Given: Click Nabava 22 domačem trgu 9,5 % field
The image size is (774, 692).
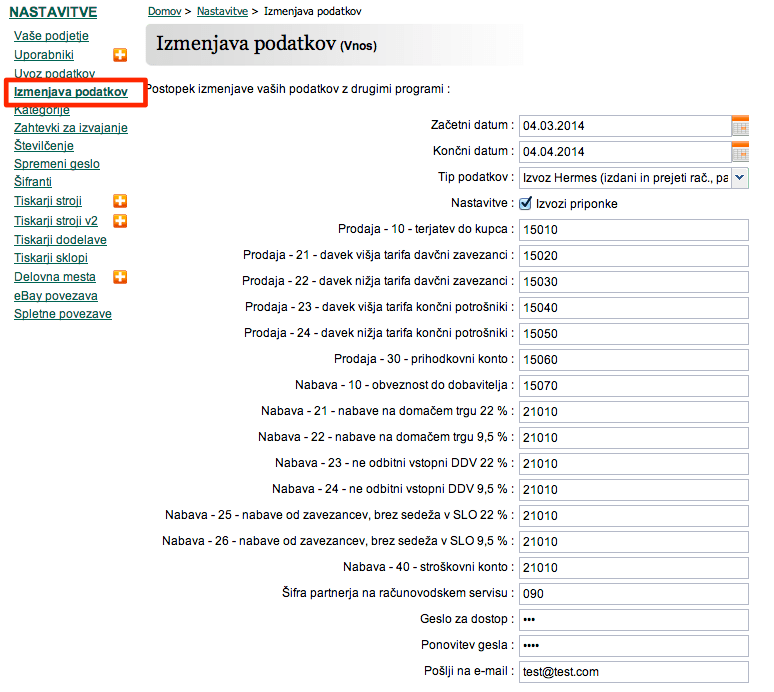Looking at the screenshot, I should click(634, 438).
